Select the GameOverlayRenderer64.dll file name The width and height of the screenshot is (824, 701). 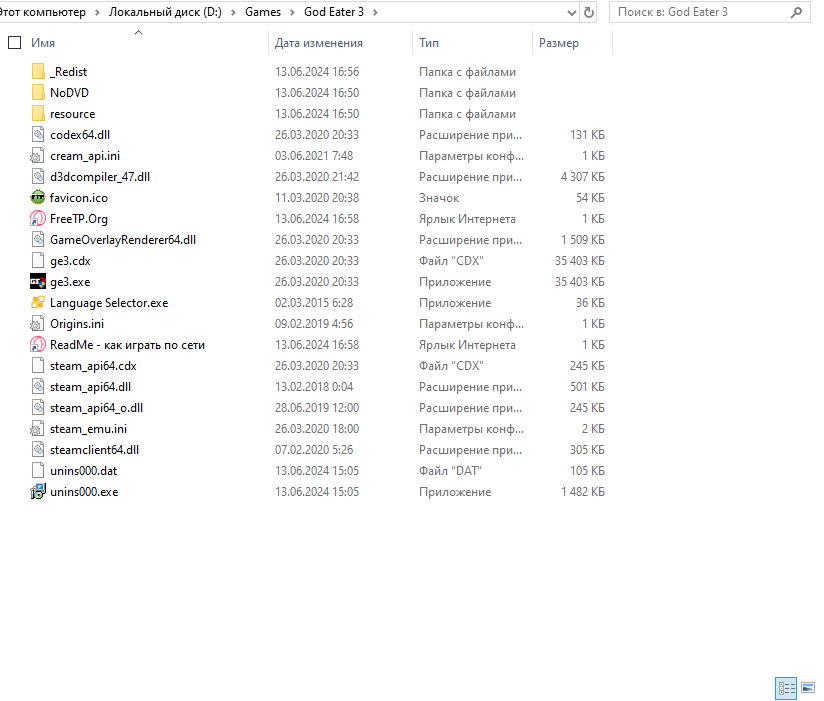123,240
